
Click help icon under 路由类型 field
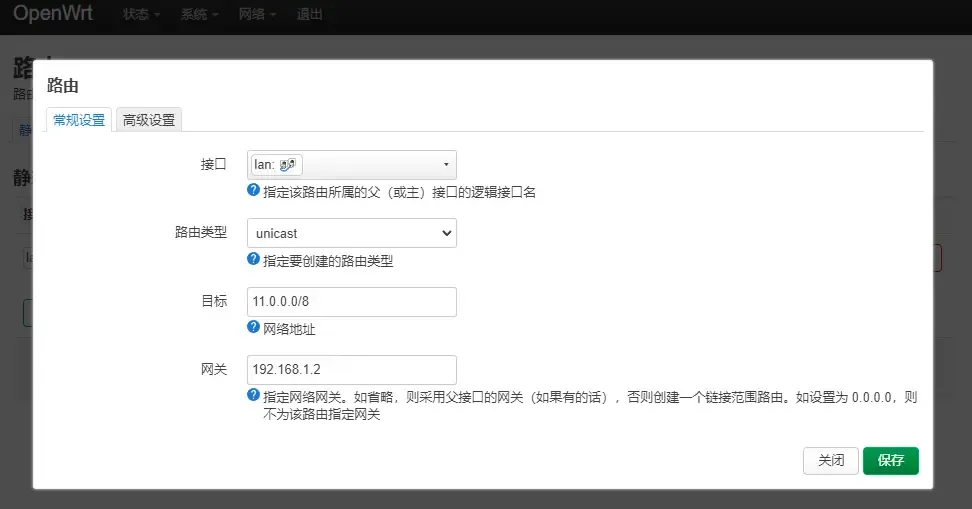(253, 259)
